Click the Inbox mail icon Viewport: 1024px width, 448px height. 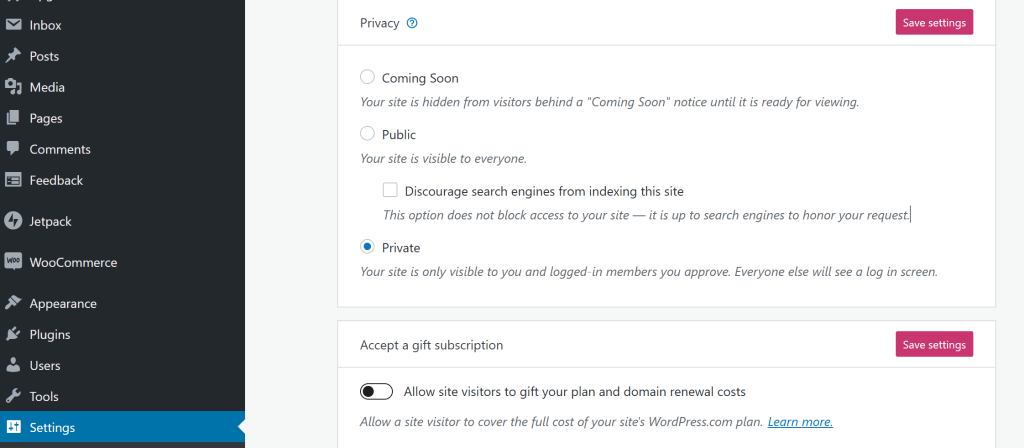coord(14,25)
